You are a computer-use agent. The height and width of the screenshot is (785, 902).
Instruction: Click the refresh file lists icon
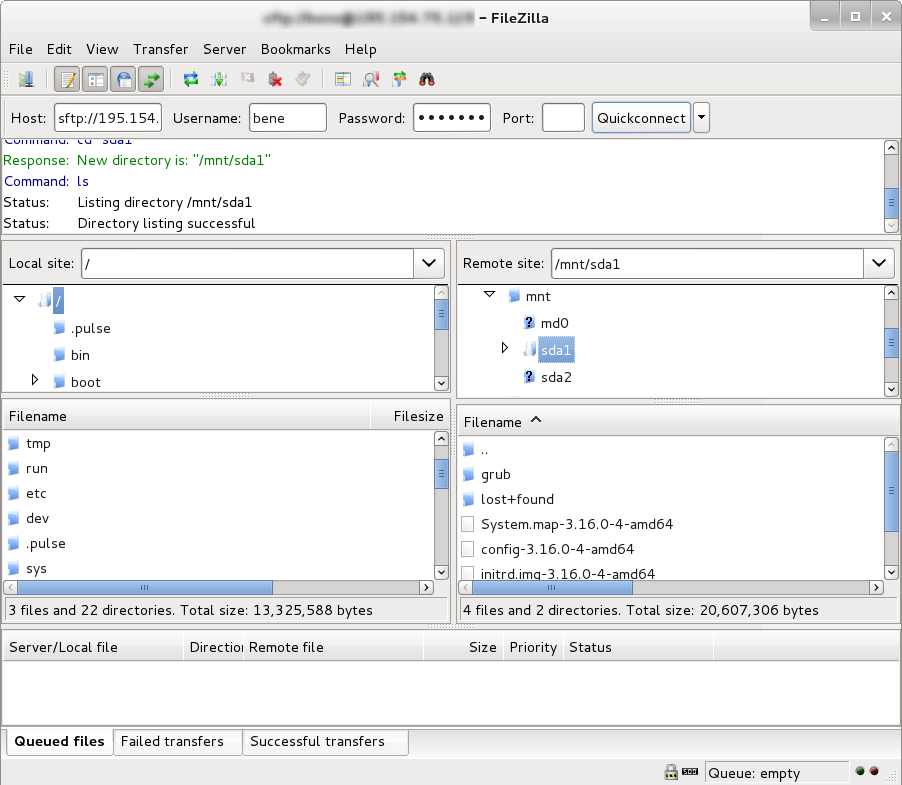[190, 79]
